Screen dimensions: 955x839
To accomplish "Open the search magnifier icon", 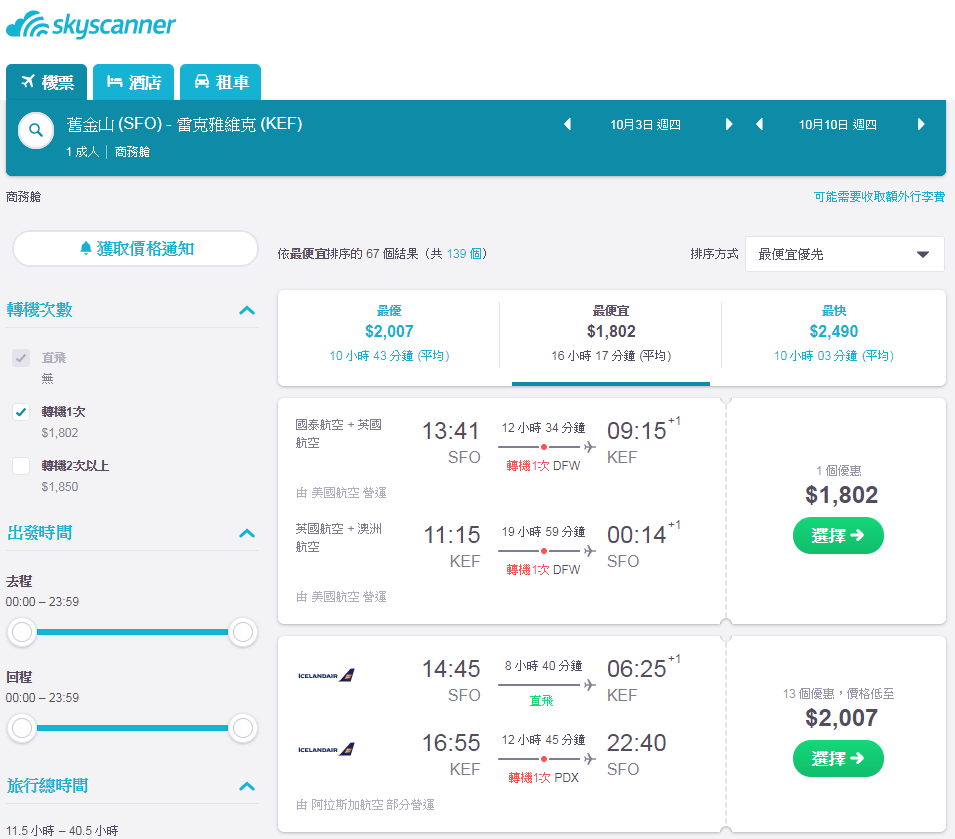I will (x=36, y=130).
